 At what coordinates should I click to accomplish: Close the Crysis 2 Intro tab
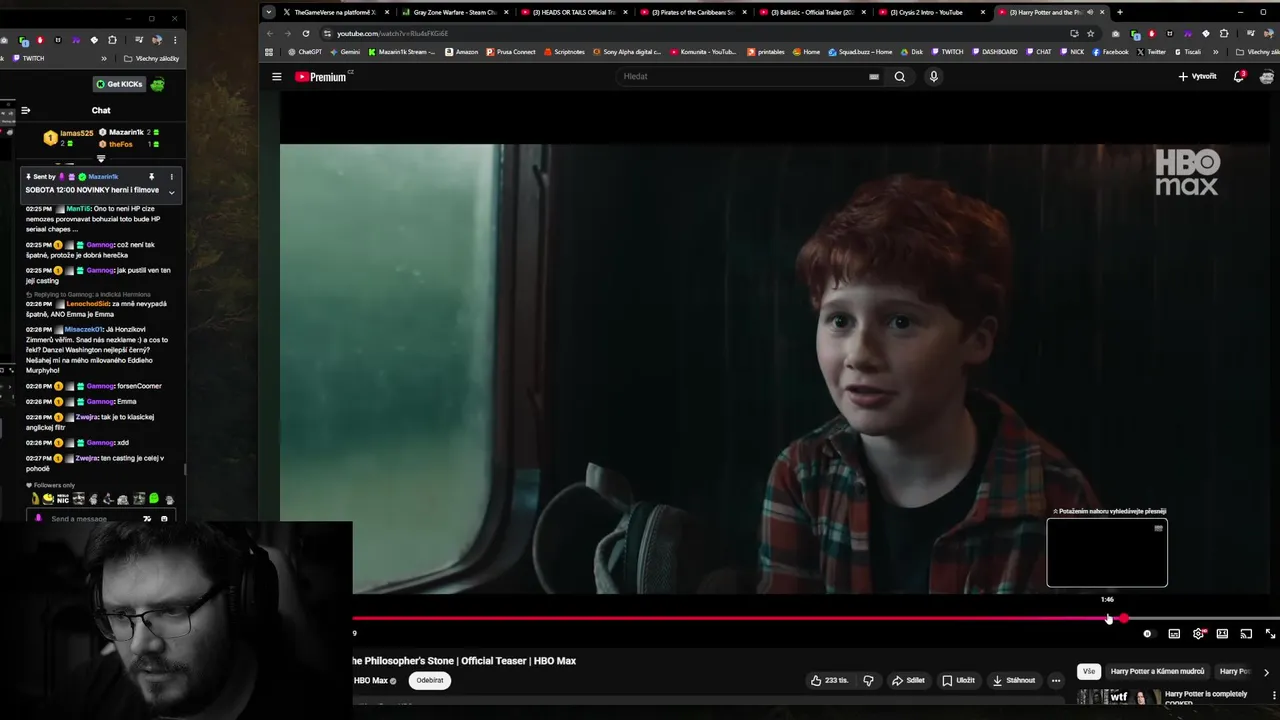983,12
